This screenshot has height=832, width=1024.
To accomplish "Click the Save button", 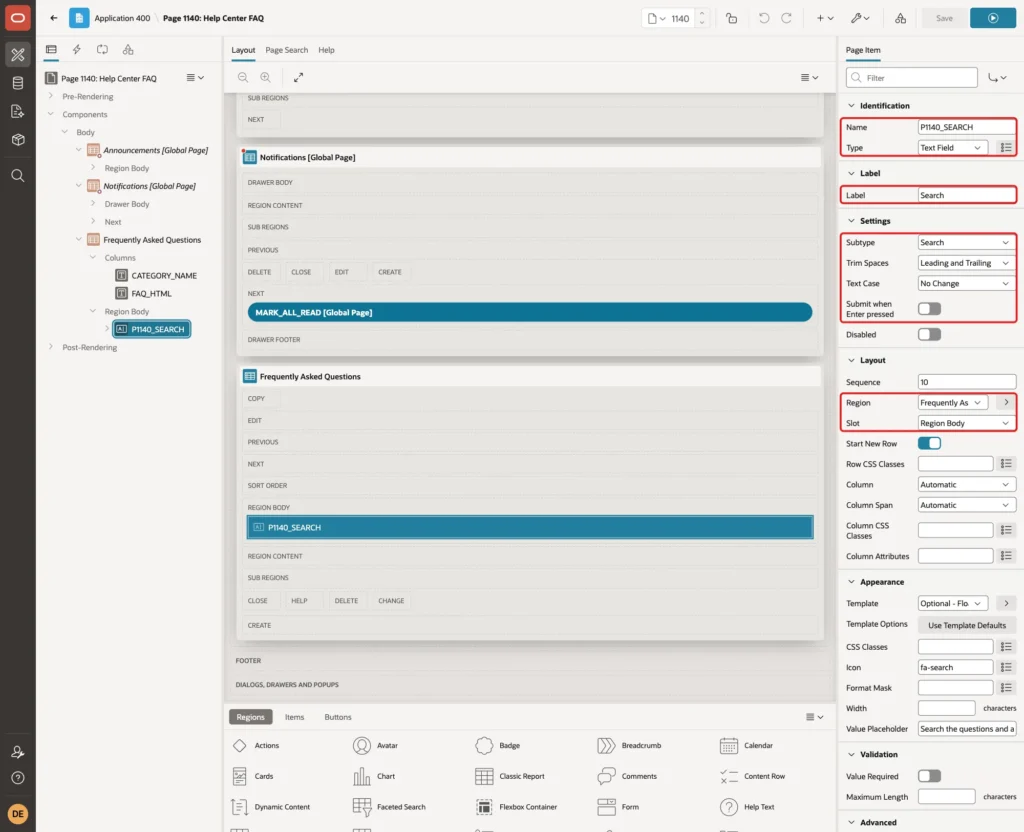I will click(944, 18).
